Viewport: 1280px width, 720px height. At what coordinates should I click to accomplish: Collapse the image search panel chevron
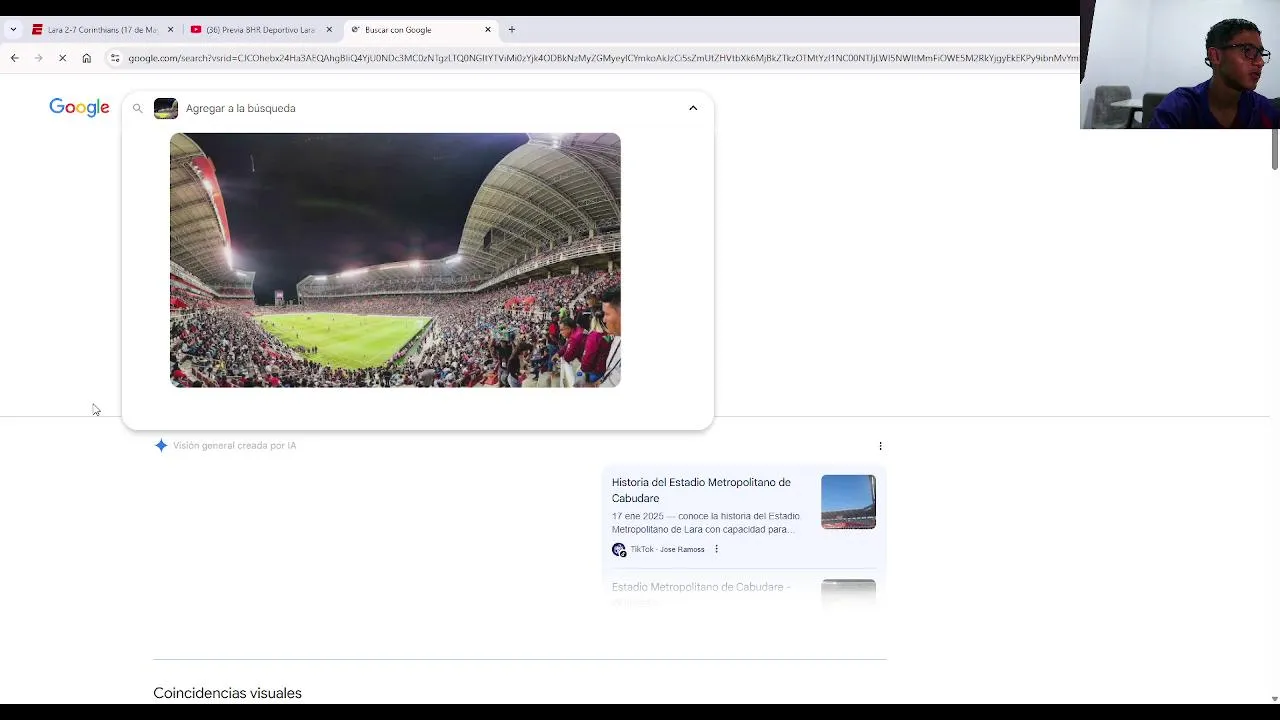(x=693, y=108)
